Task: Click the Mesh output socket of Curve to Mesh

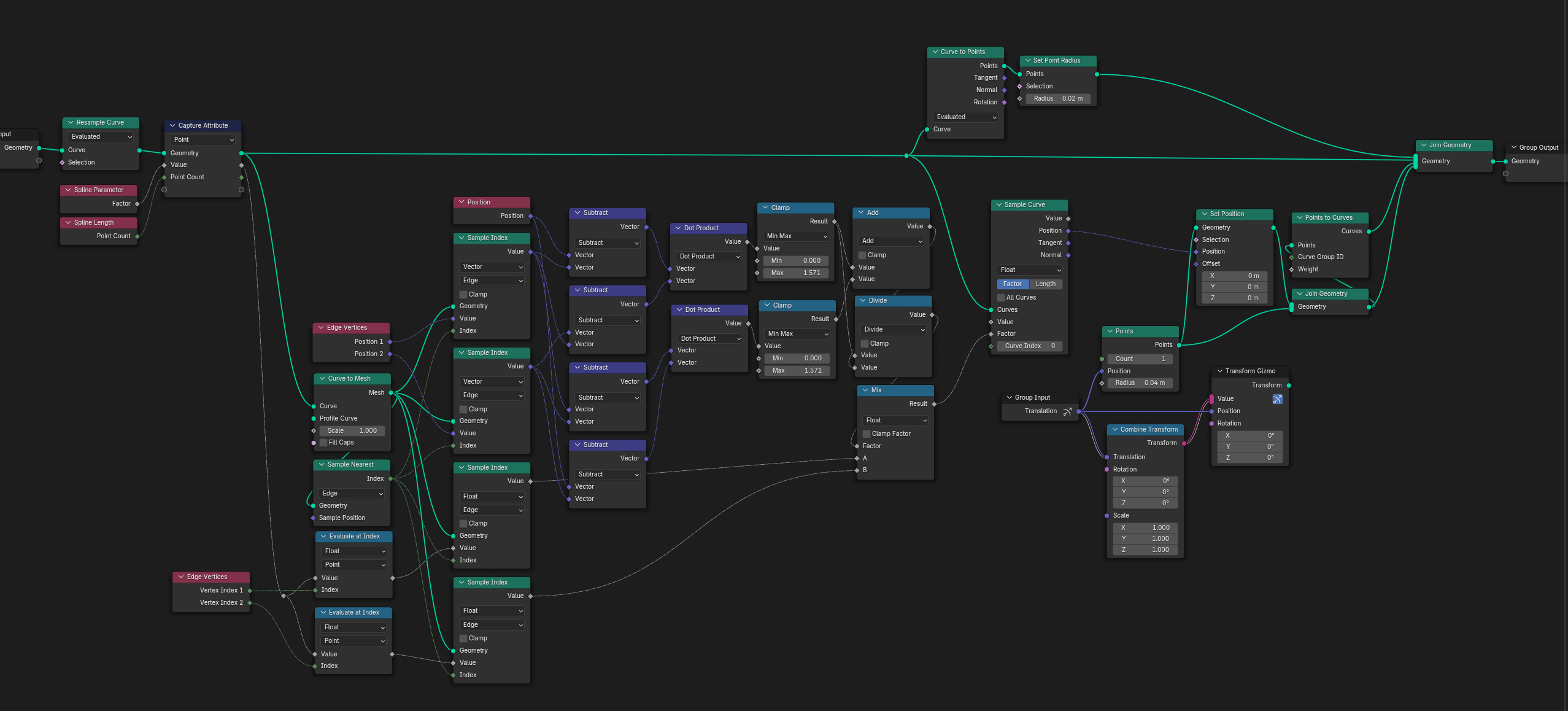Action: pyautogui.click(x=391, y=393)
